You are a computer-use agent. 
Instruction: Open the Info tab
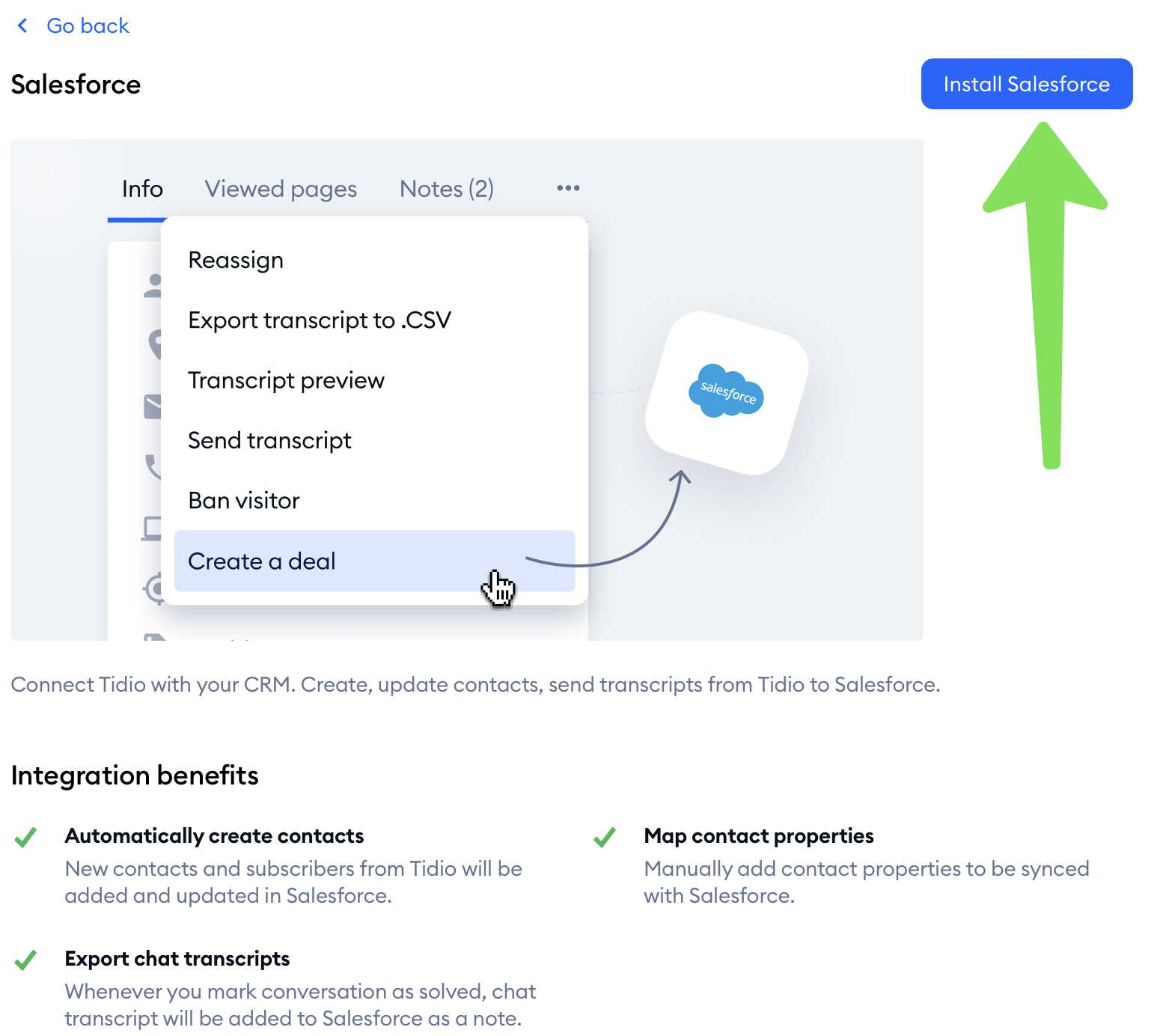pos(142,189)
